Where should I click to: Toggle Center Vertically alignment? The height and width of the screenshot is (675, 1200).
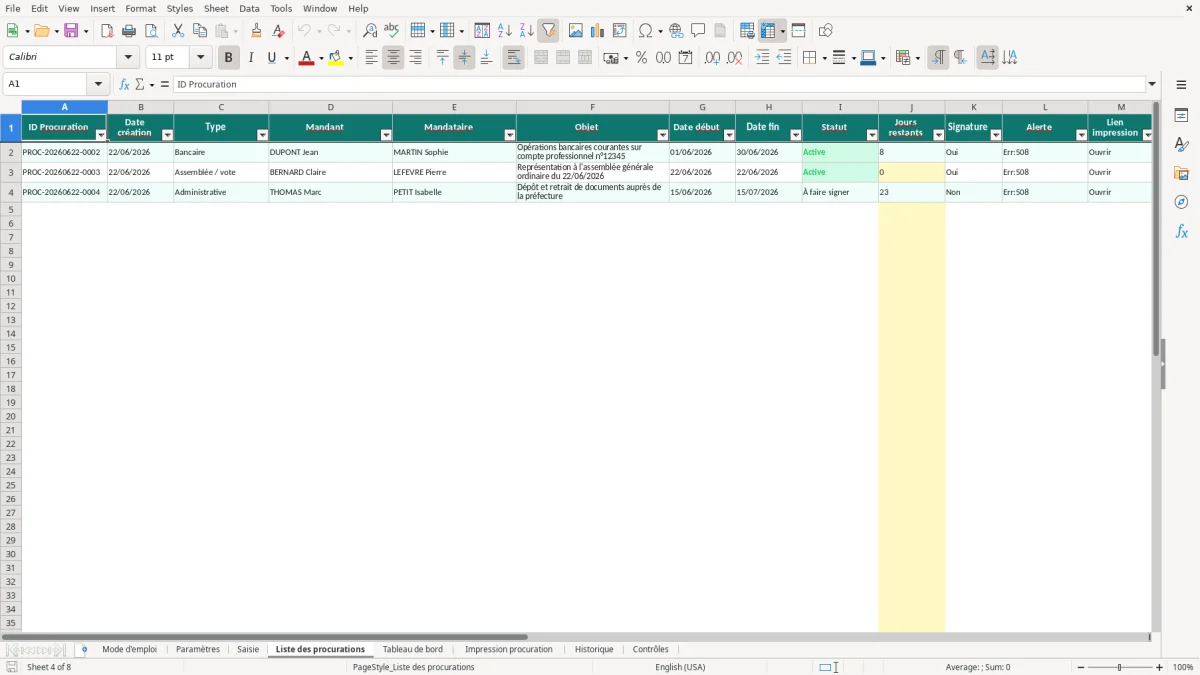464,58
